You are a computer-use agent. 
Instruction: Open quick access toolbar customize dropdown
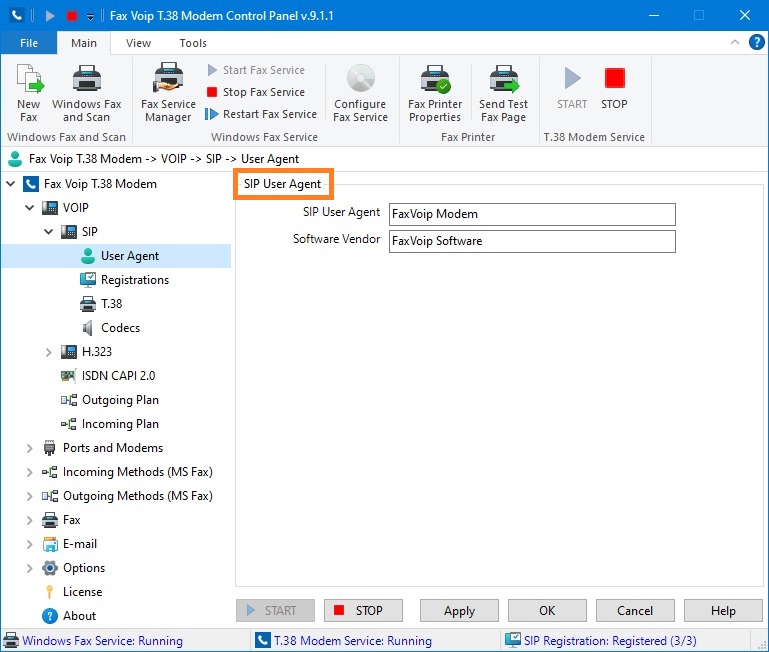tap(90, 17)
